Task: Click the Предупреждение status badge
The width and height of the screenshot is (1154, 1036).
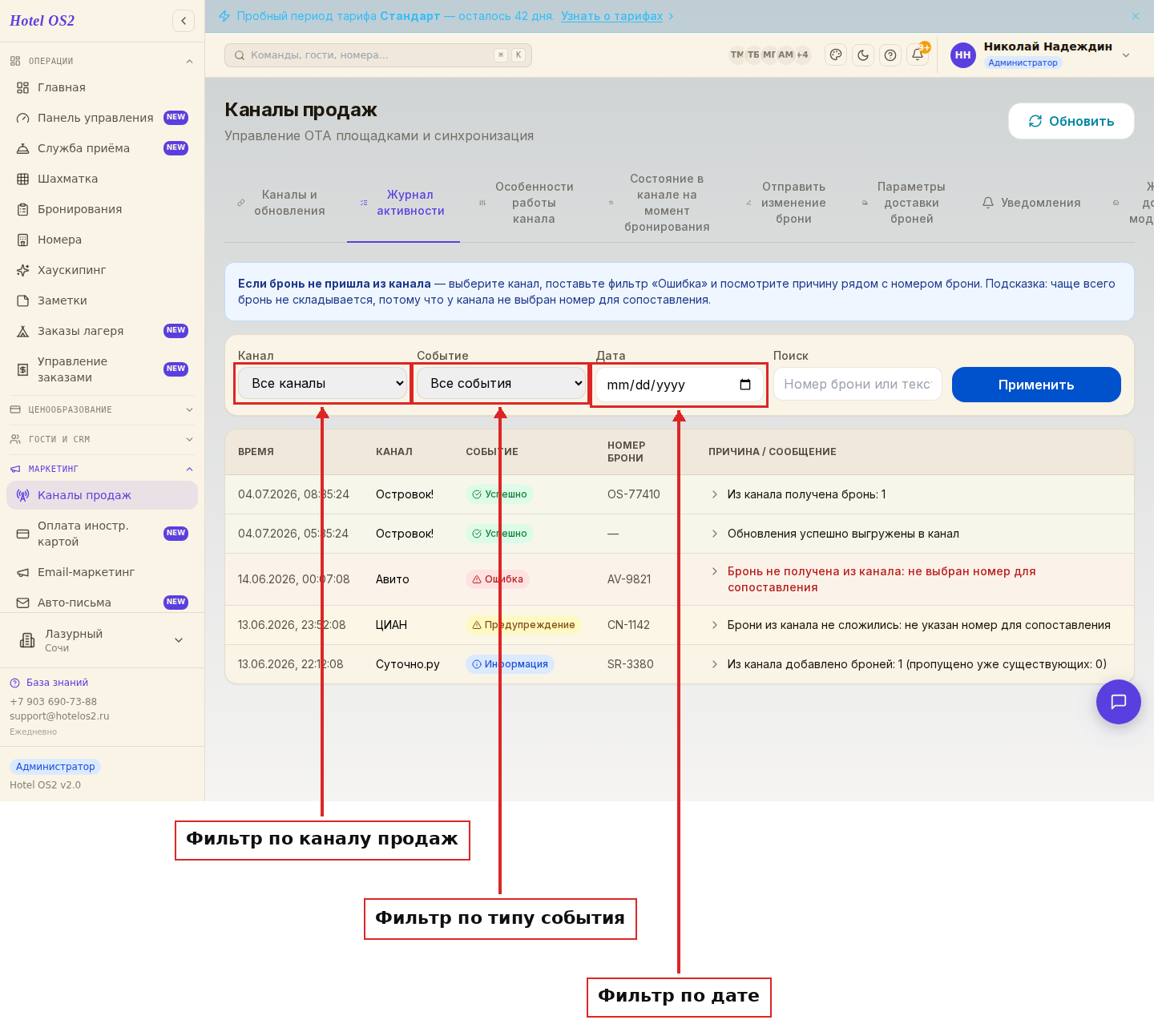Action: (x=523, y=625)
